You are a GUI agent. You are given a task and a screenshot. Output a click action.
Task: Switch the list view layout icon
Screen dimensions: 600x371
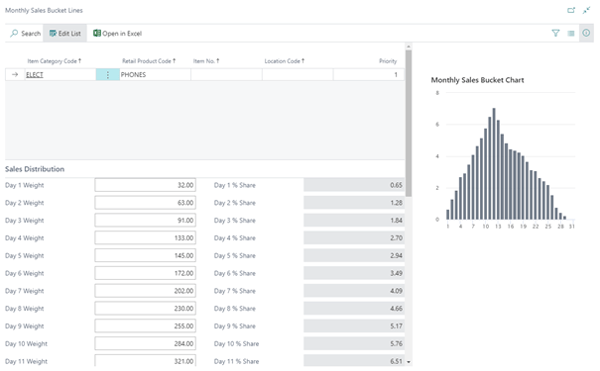click(x=571, y=33)
